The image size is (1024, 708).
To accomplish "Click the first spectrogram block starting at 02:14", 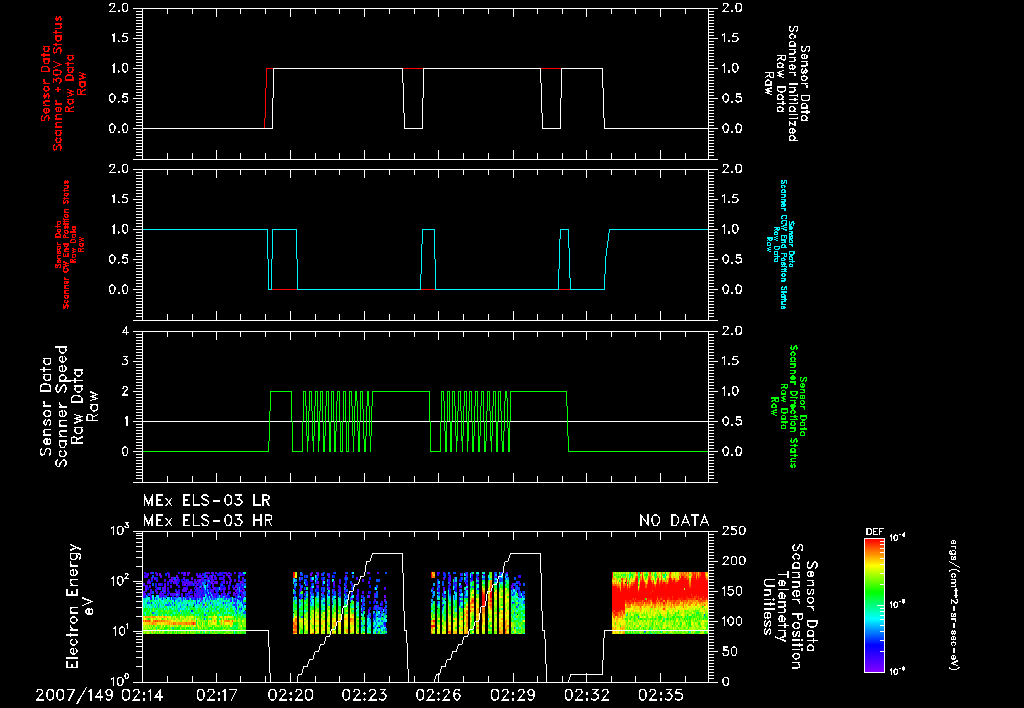I will point(194,603).
